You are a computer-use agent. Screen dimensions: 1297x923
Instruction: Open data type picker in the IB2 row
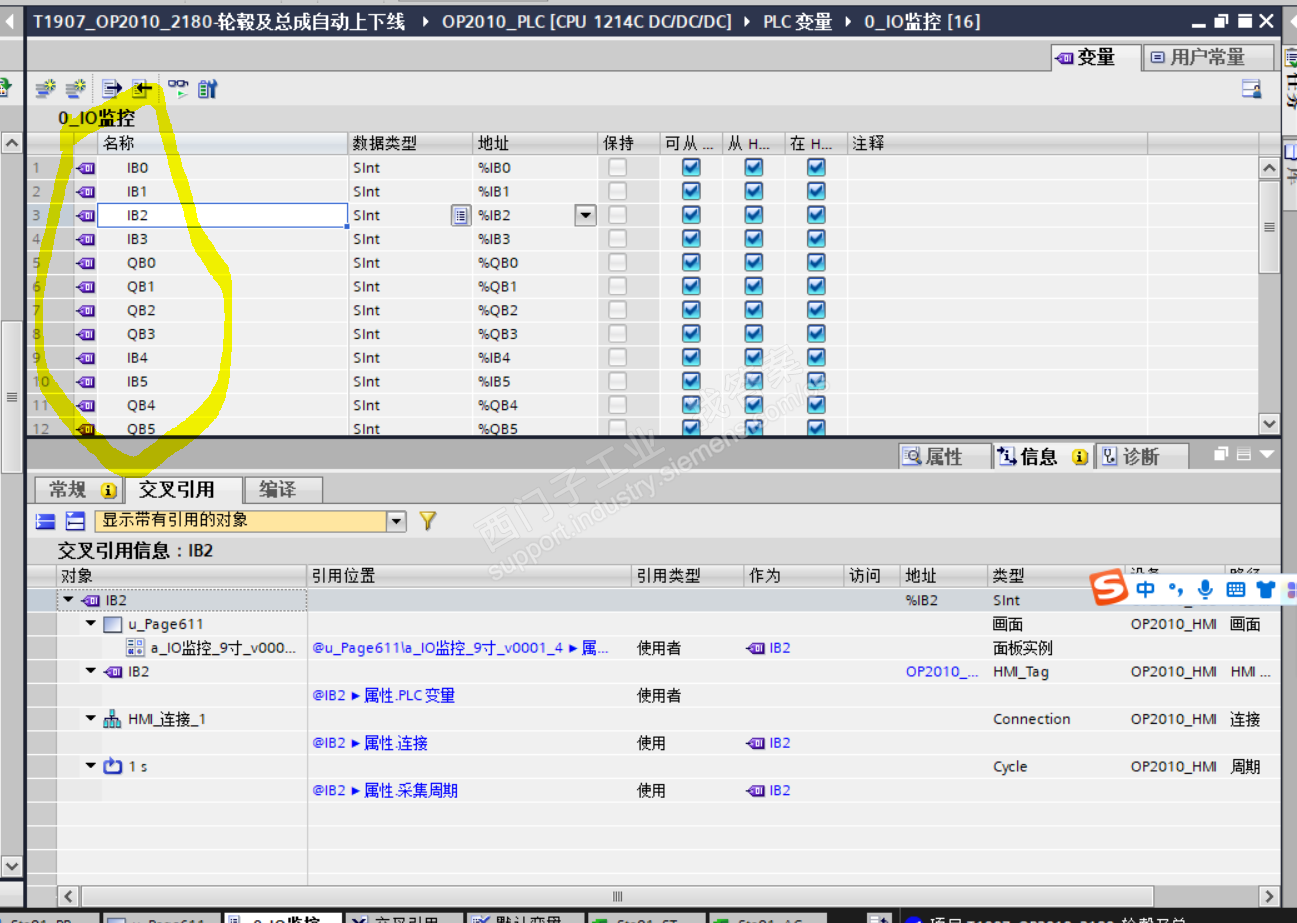[460, 215]
